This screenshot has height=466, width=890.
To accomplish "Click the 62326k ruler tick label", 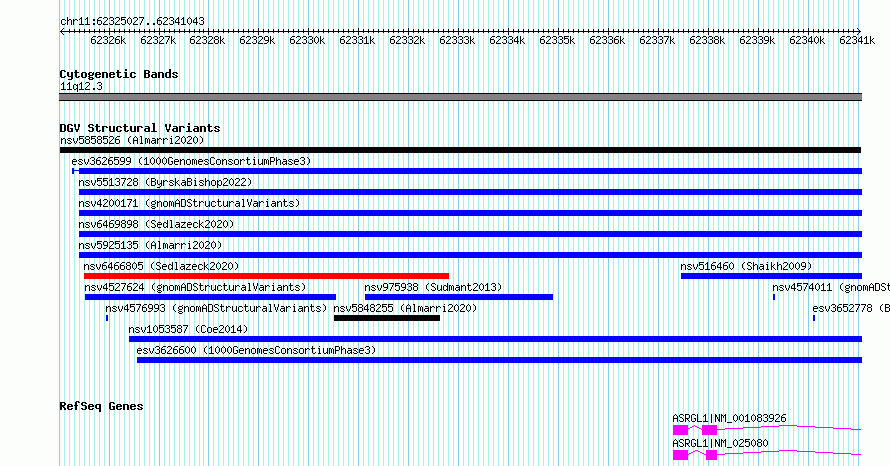I will point(108,40).
